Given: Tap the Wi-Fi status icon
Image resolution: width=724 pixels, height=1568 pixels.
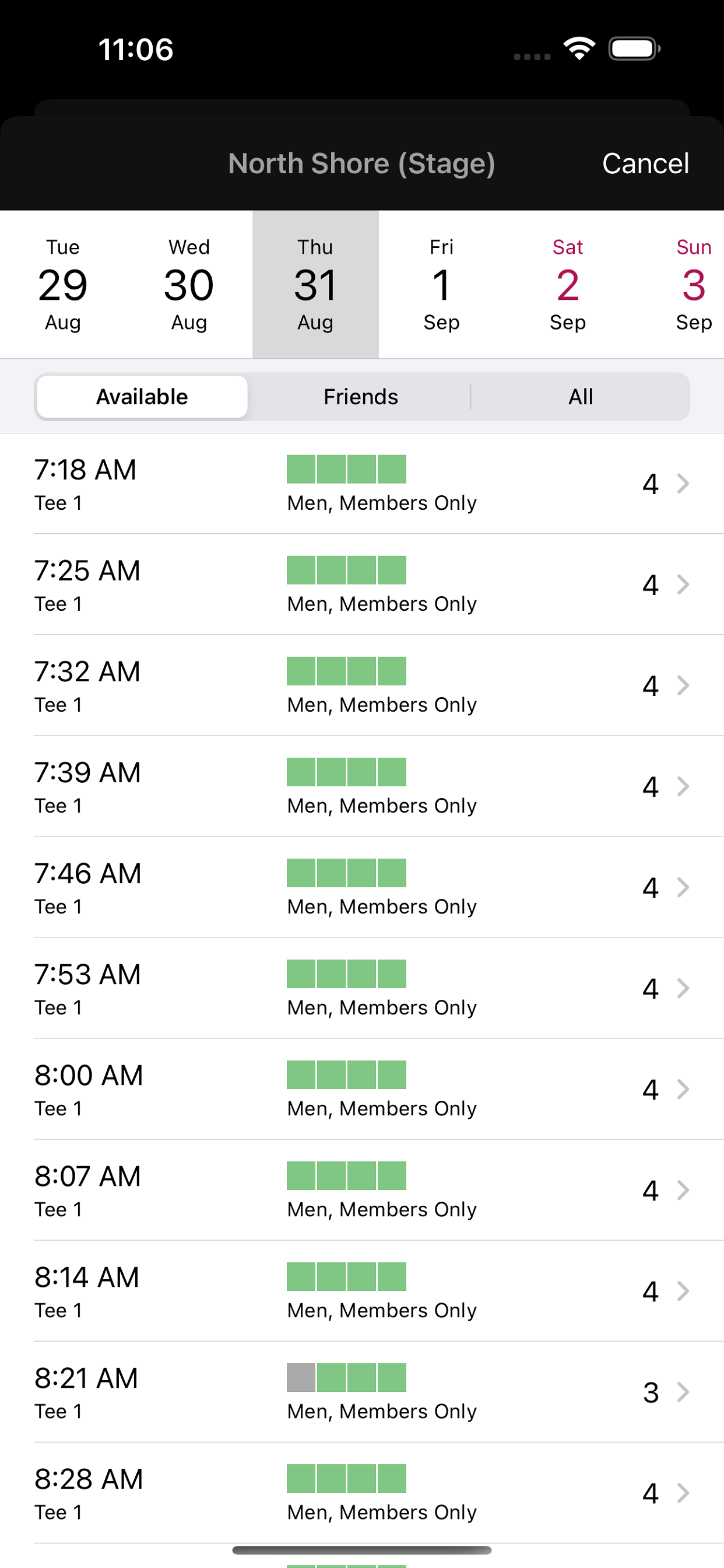Looking at the screenshot, I should [579, 48].
